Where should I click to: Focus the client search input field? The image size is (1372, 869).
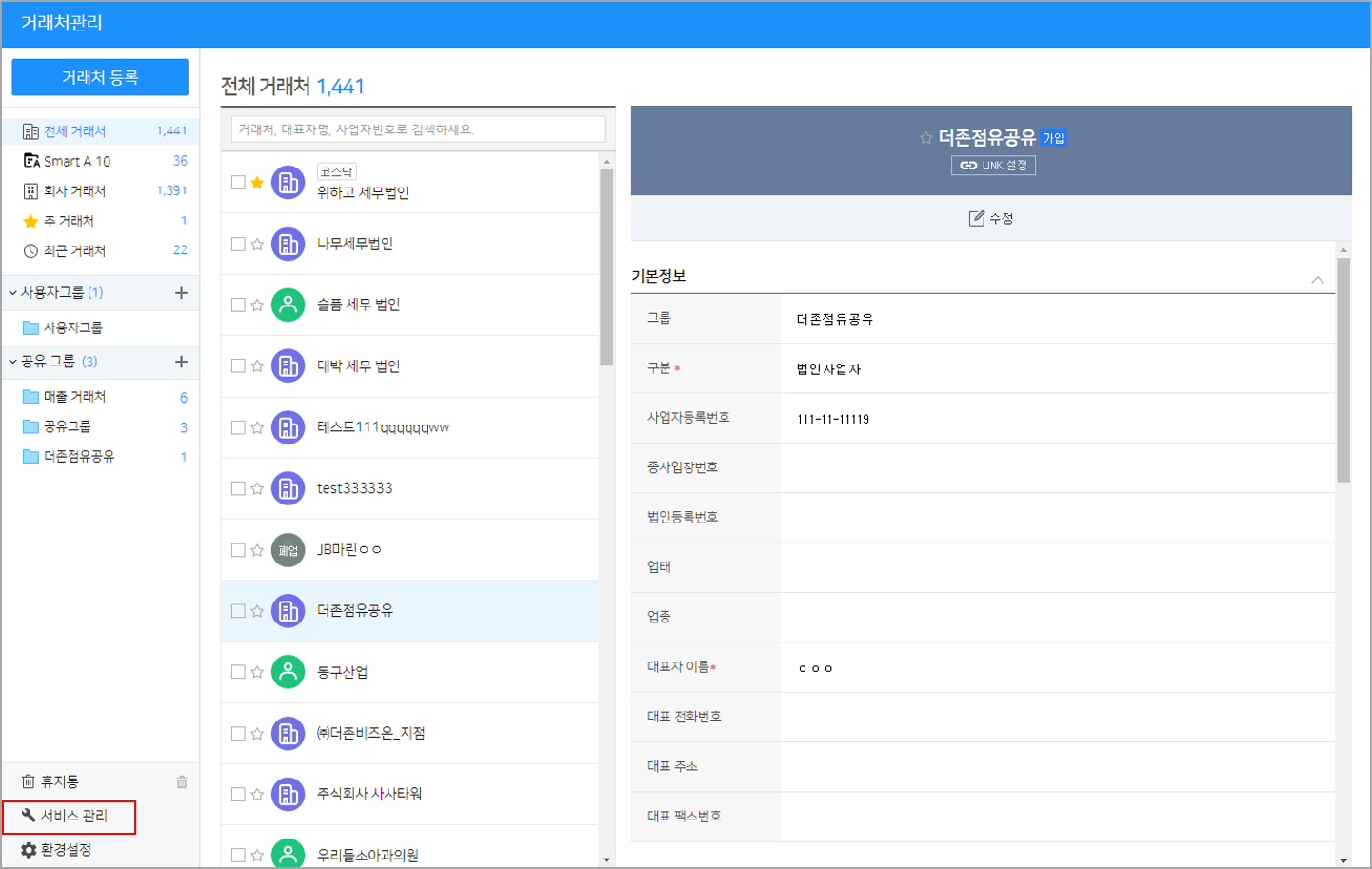point(418,129)
